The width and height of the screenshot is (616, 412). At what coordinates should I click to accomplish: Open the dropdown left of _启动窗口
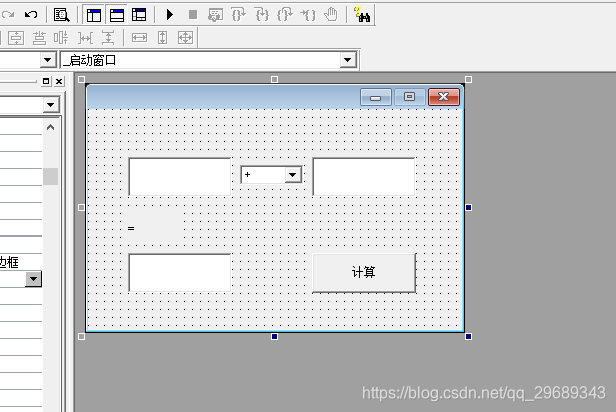pyautogui.click(x=48, y=60)
